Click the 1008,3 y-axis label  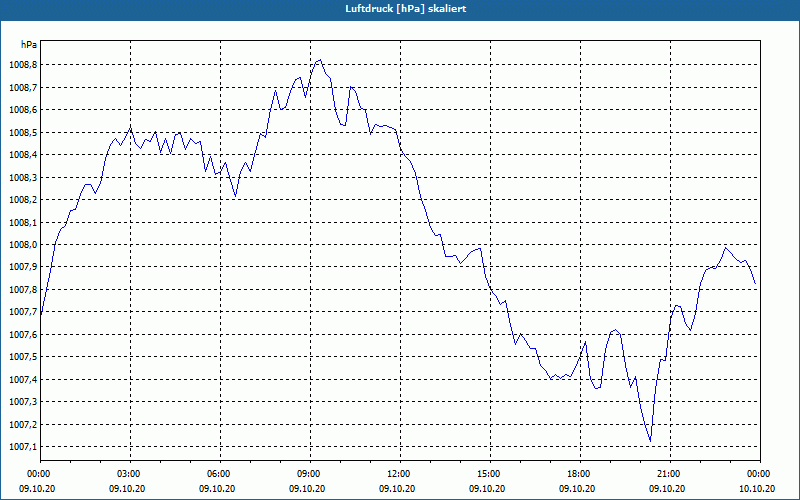23,177
